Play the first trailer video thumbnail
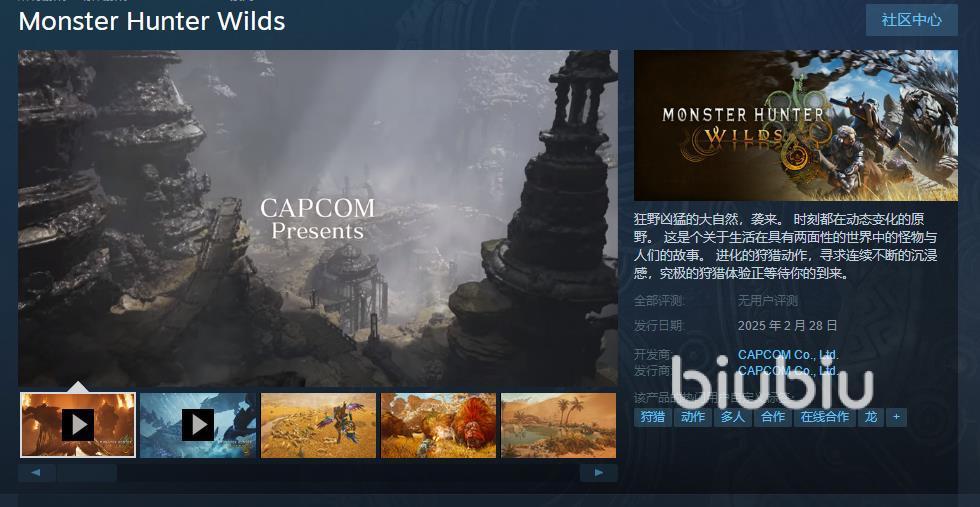 [x=78, y=425]
